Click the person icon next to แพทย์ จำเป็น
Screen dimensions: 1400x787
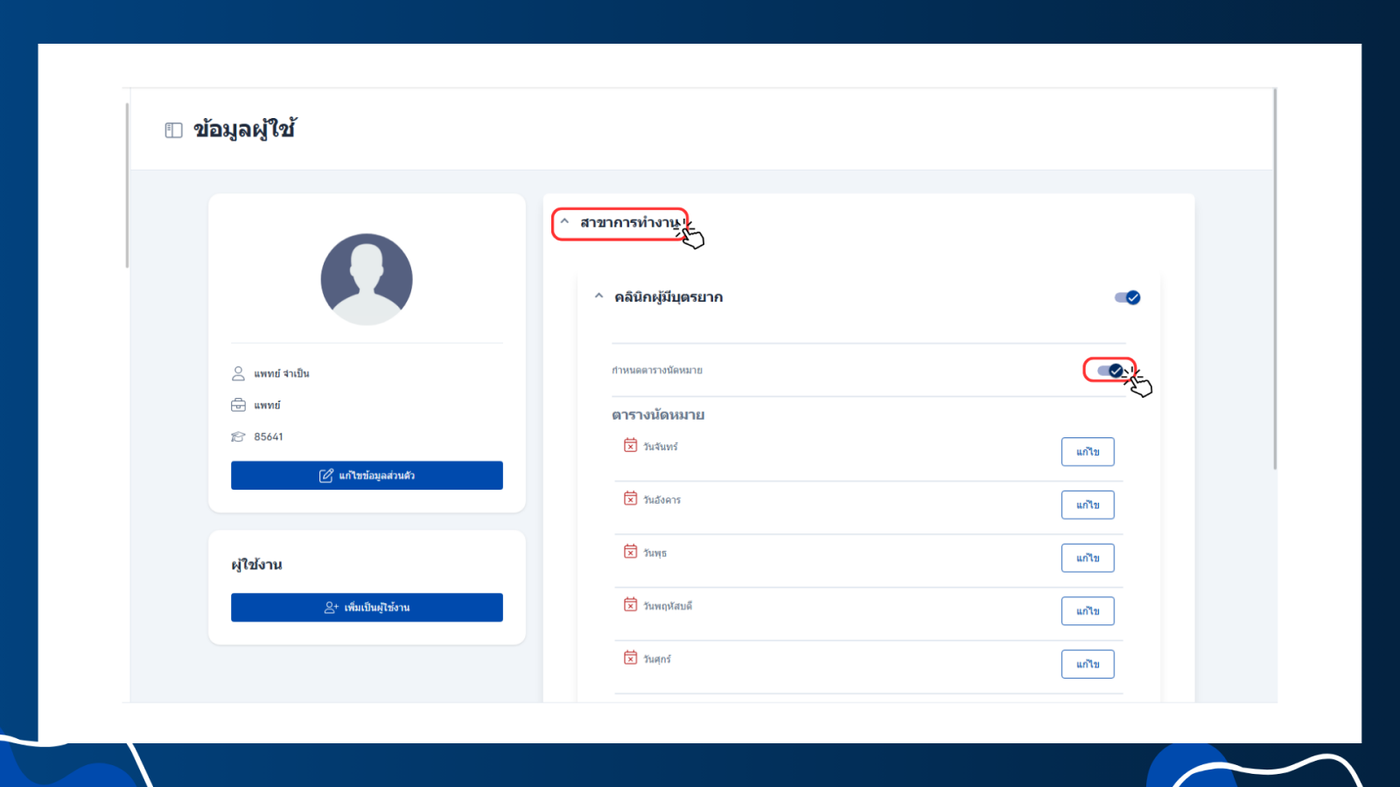coord(238,373)
